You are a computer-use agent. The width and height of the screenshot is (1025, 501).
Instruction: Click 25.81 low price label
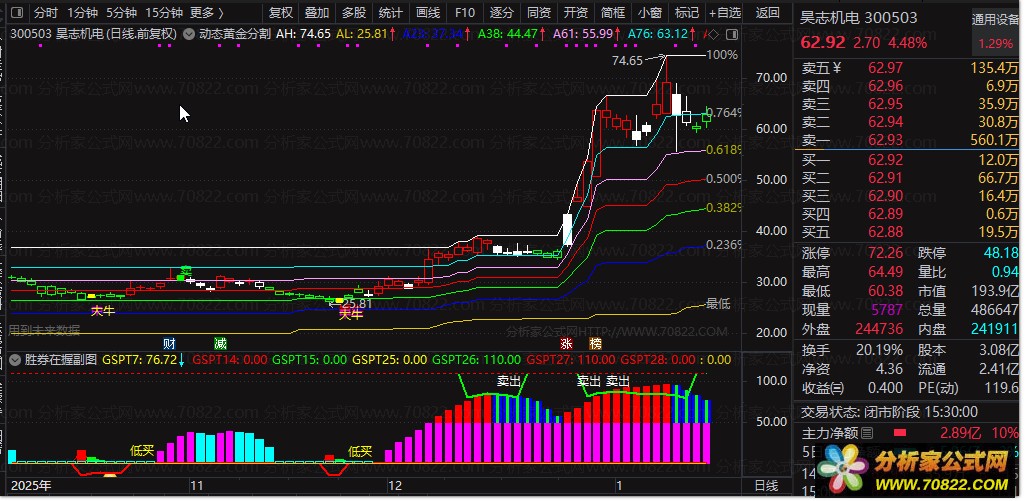click(x=357, y=303)
